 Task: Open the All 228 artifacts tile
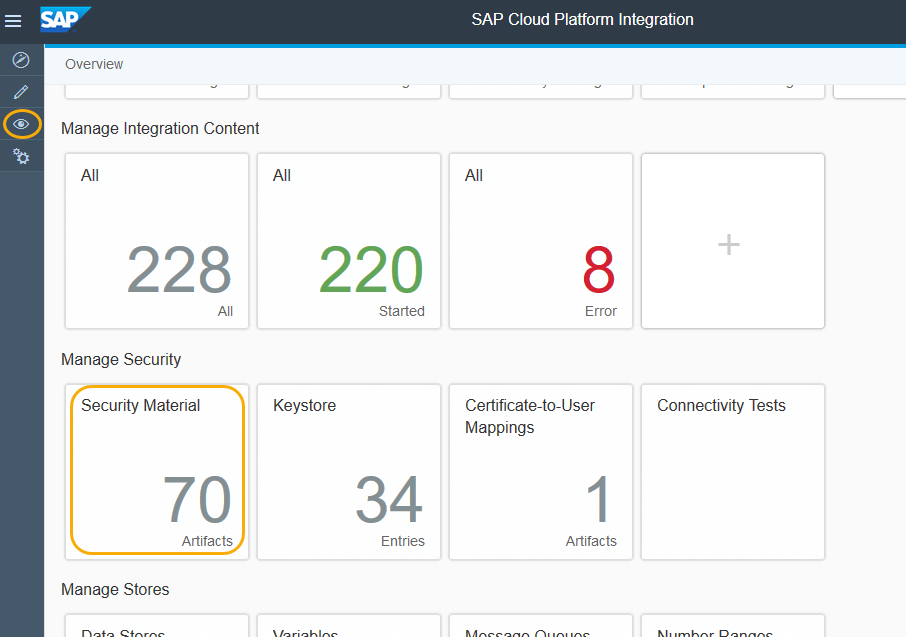click(x=157, y=241)
